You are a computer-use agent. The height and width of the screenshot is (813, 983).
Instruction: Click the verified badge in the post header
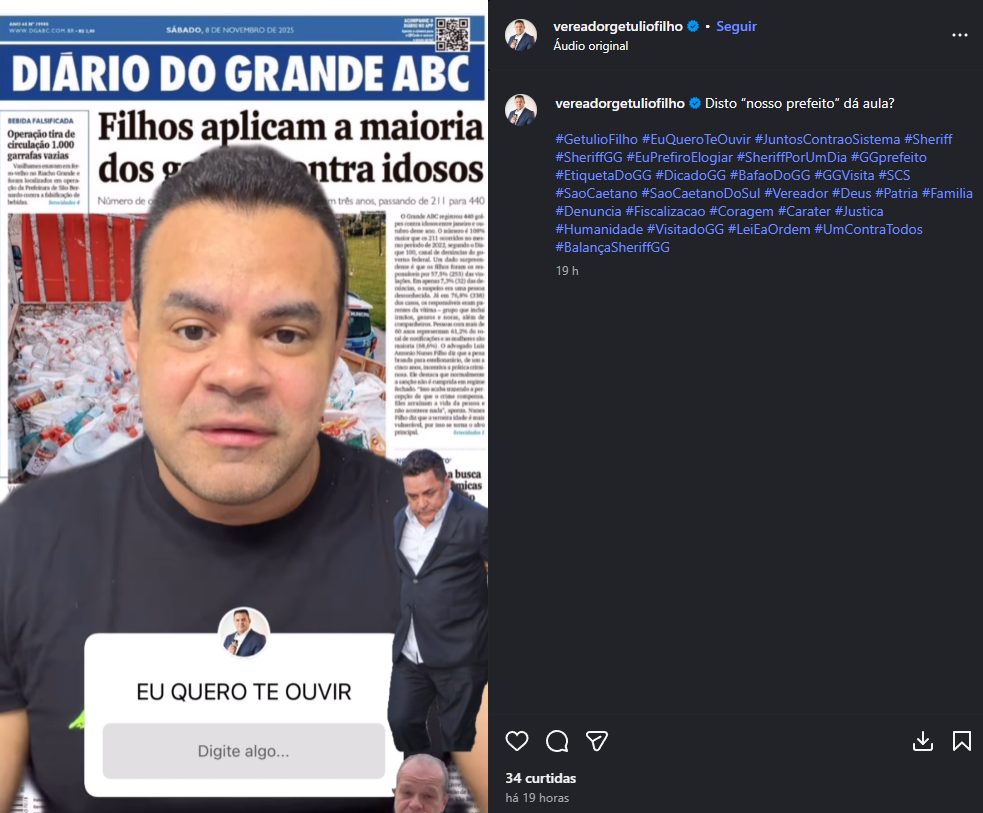pos(693,26)
